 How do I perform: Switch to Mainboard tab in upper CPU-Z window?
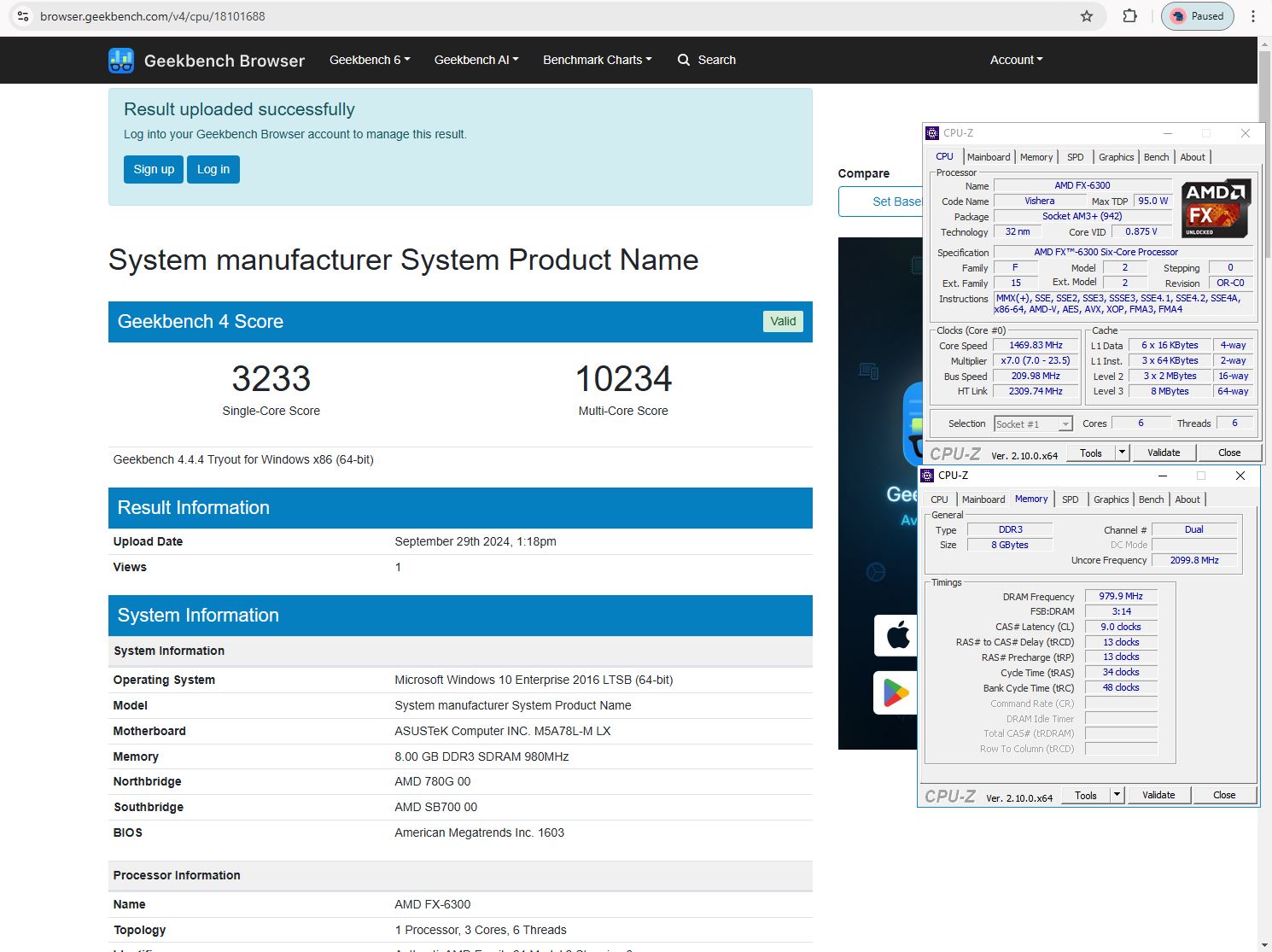click(989, 157)
